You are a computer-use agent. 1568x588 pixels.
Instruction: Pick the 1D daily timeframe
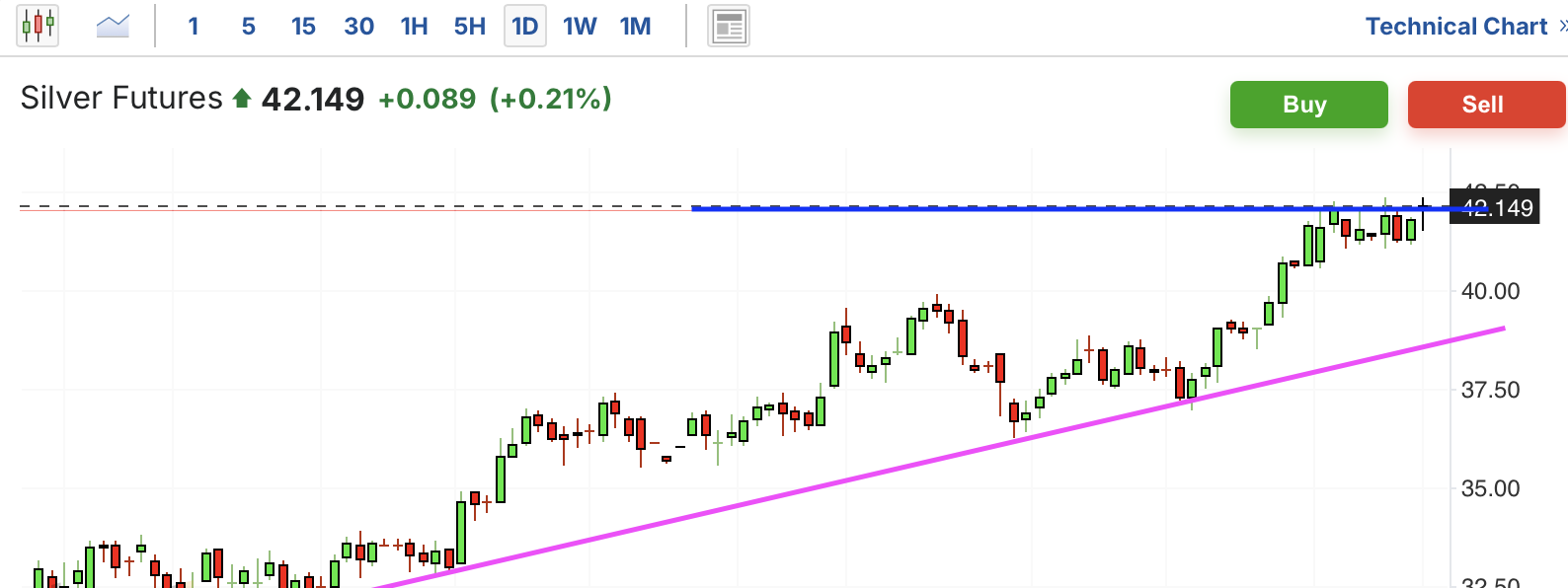(x=525, y=26)
